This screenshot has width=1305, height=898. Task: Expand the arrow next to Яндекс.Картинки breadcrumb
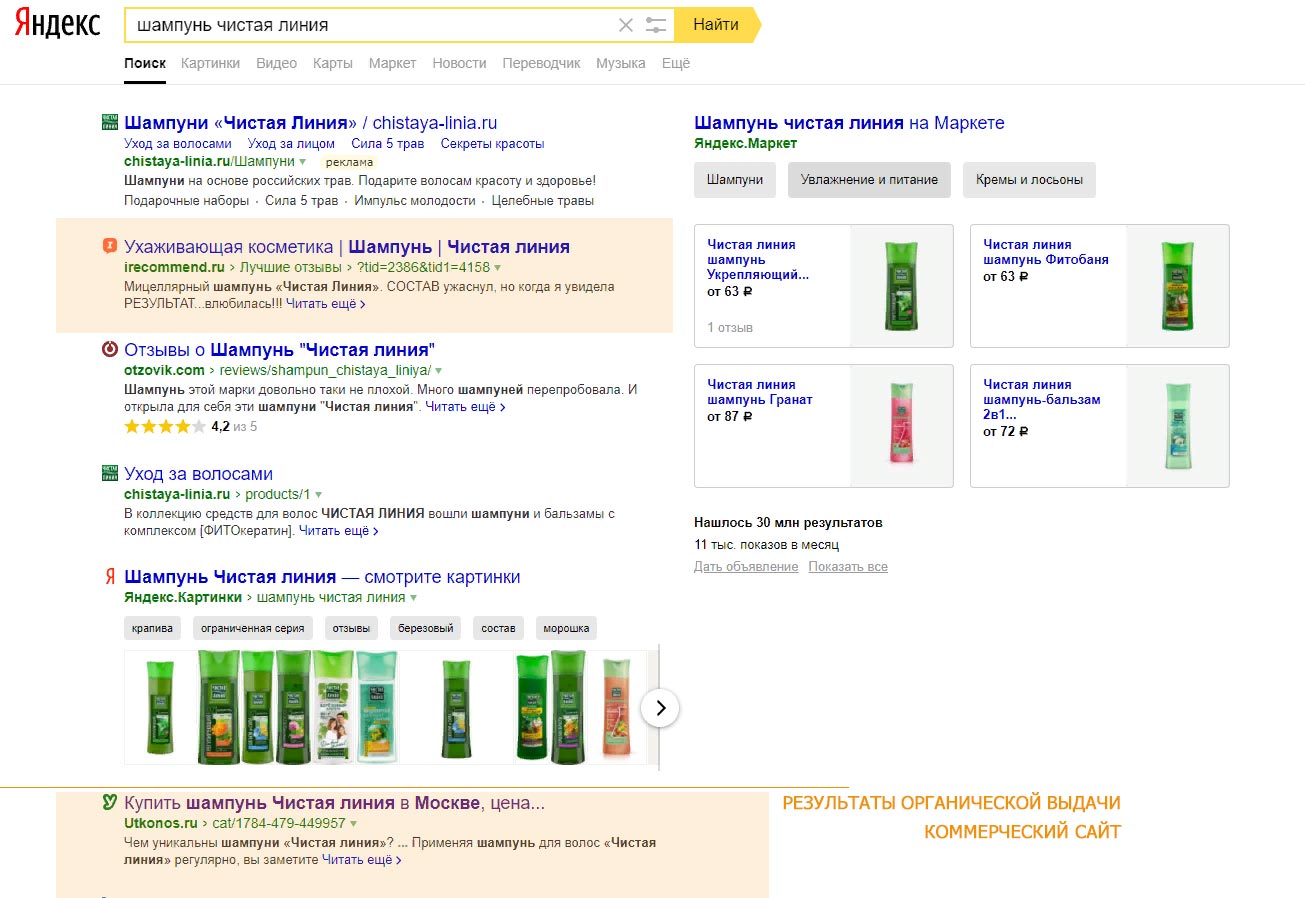(x=413, y=598)
